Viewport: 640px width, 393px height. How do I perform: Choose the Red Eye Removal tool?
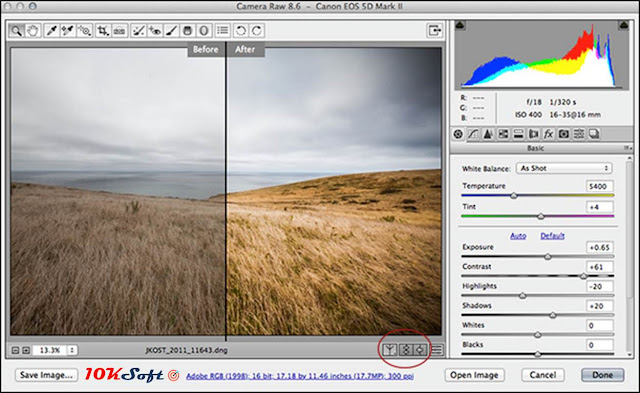click(x=155, y=31)
